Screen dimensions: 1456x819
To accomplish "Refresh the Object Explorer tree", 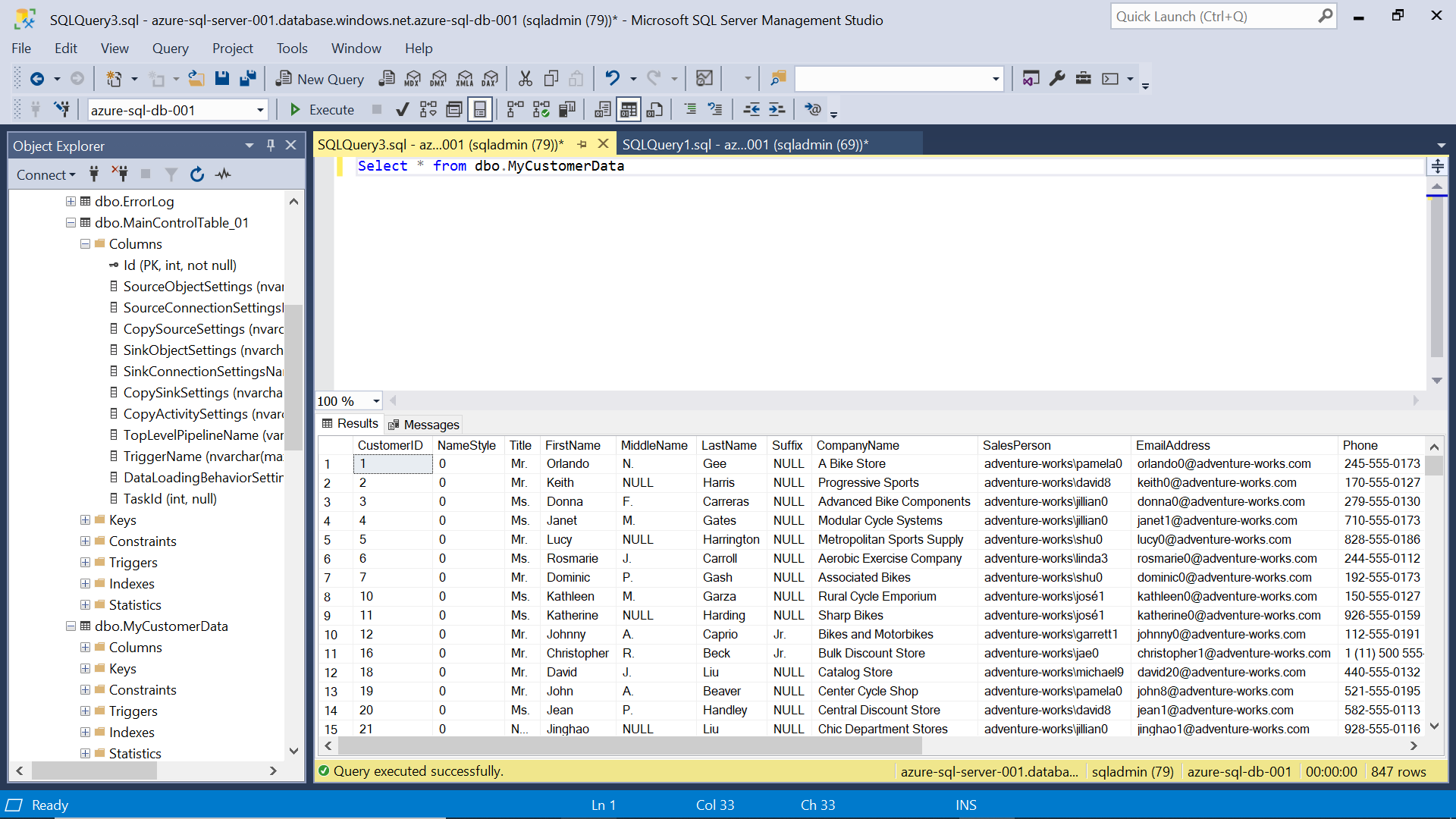I will tap(197, 174).
